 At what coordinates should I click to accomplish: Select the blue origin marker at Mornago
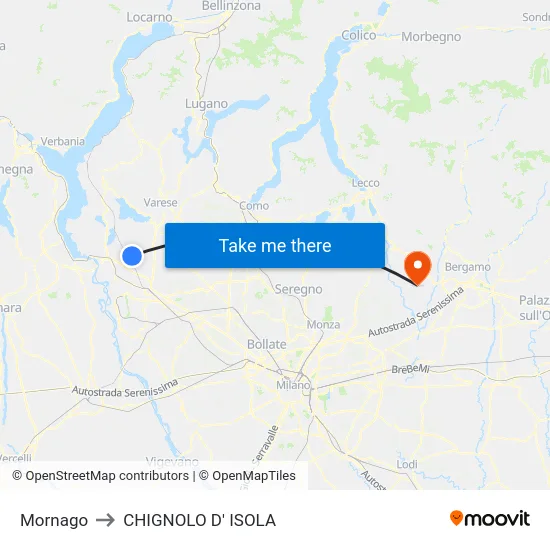[x=132, y=256]
